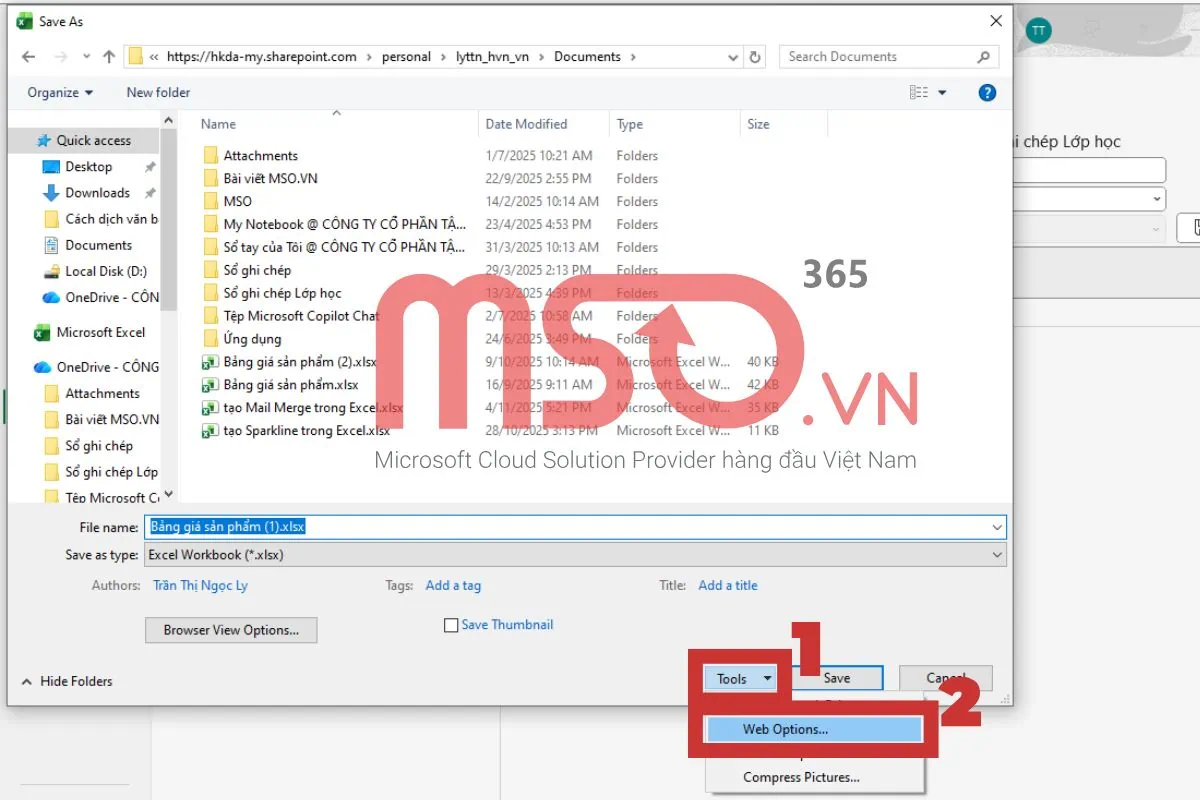Open Help with the question mark icon

point(987,92)
